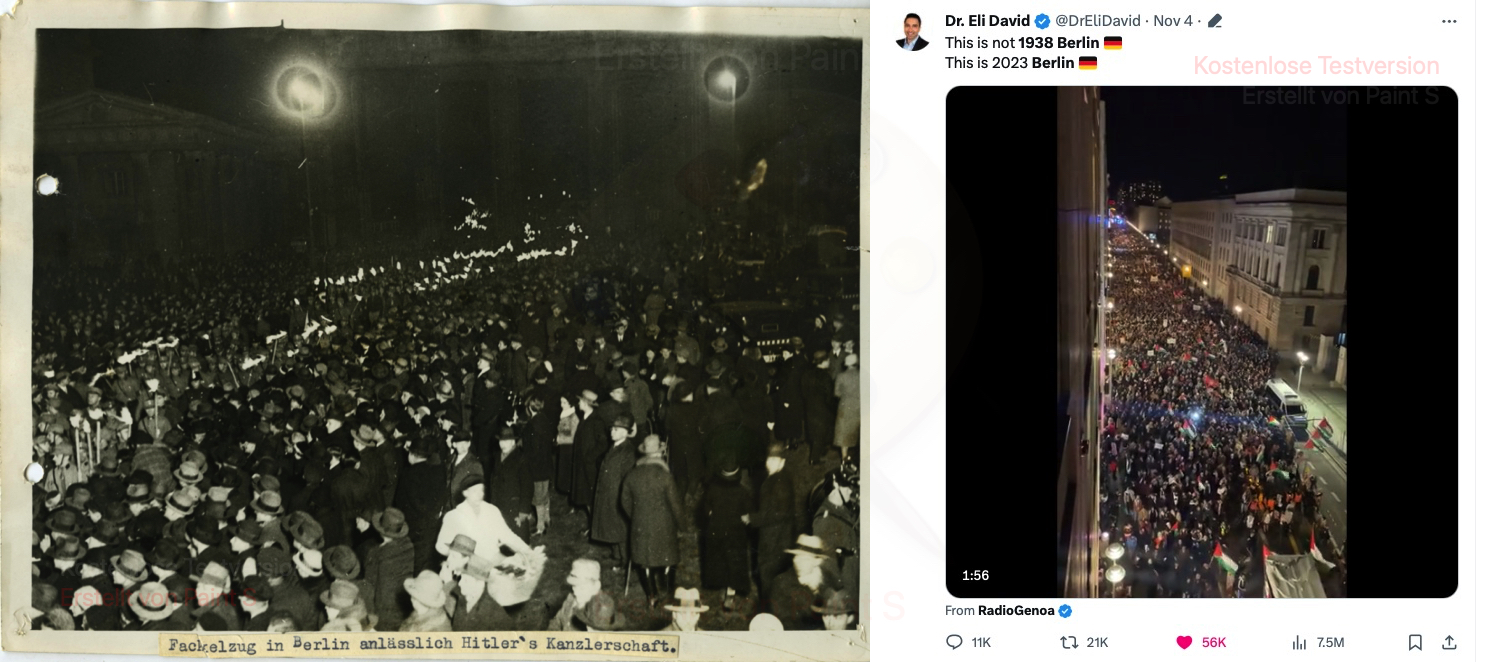Image resolution: width=1500 pixels, height=662 pixels.
Task: Click the 1:56 video duration label
Action: (x=975, y=575)
